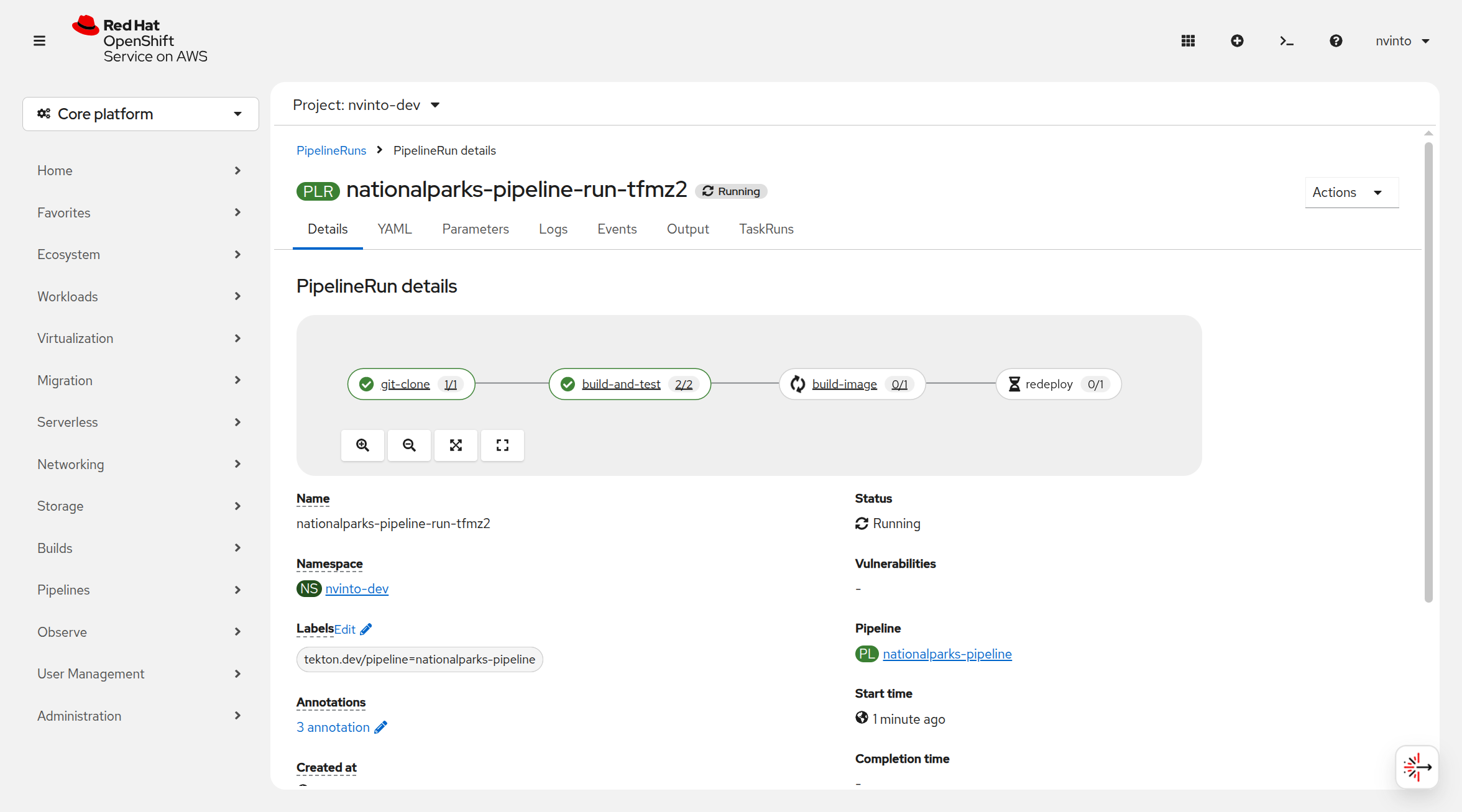Click the PL pipeline badge
The image size is (1462, 812).
(867, 654)
